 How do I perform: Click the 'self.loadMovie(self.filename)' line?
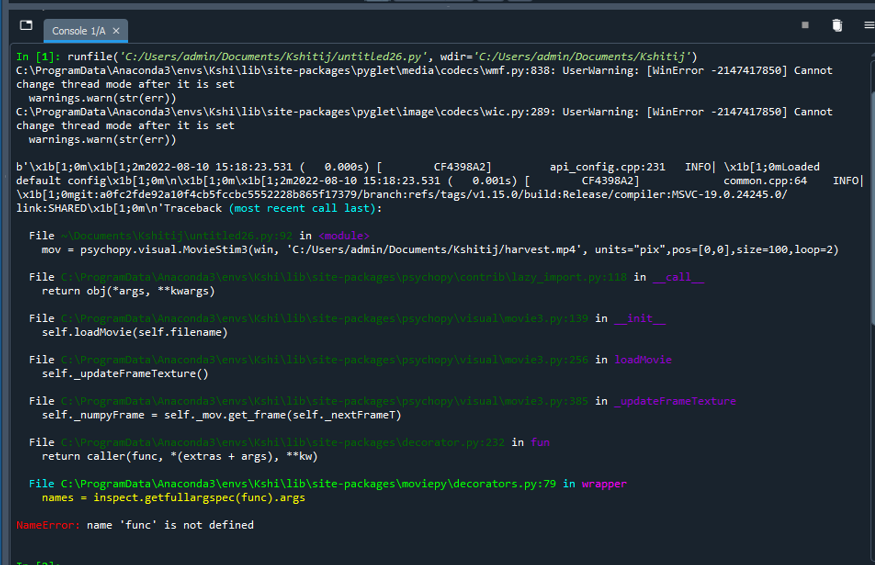[x=134, y=332]
